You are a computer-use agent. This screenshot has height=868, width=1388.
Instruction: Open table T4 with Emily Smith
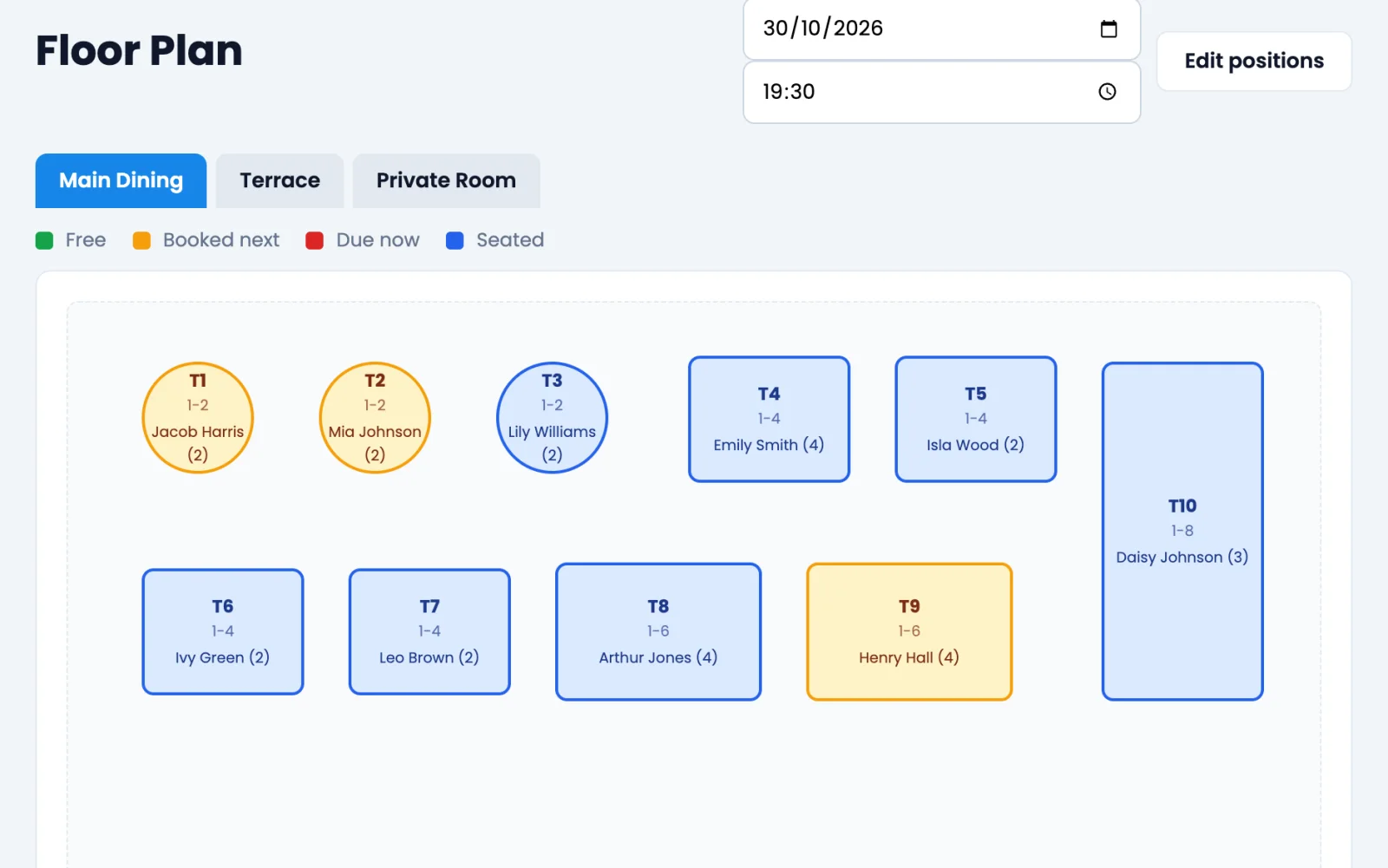click(769, 419)
